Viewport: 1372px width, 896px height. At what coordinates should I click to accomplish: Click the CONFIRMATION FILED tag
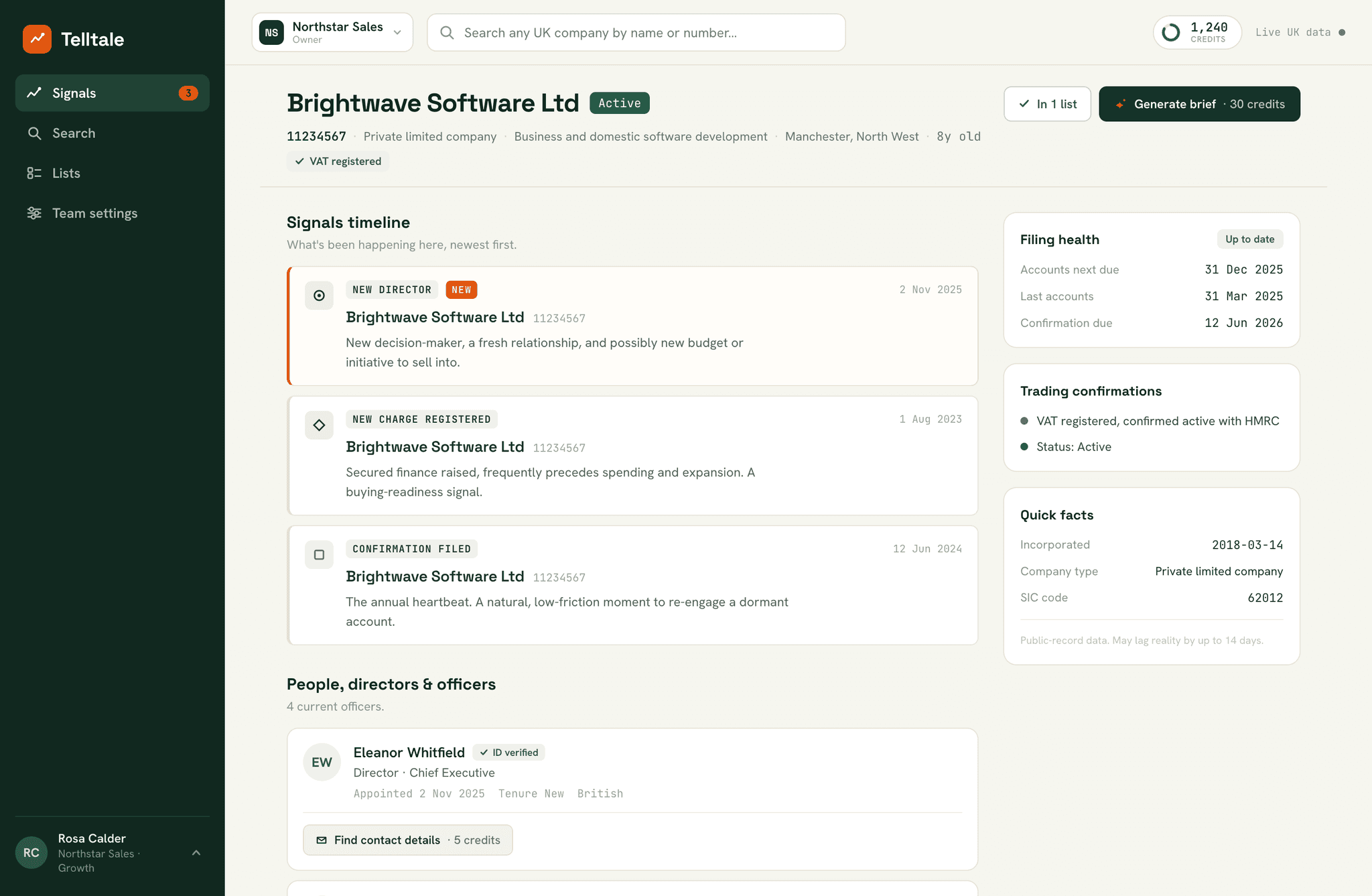(411, 549)
